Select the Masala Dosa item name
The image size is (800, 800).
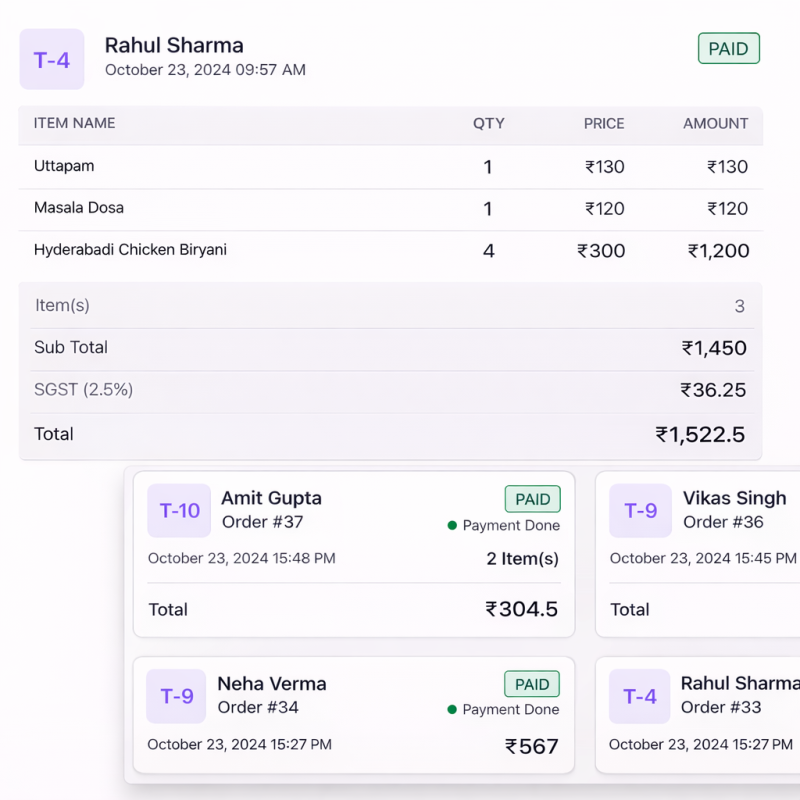(x=79, y=208)
